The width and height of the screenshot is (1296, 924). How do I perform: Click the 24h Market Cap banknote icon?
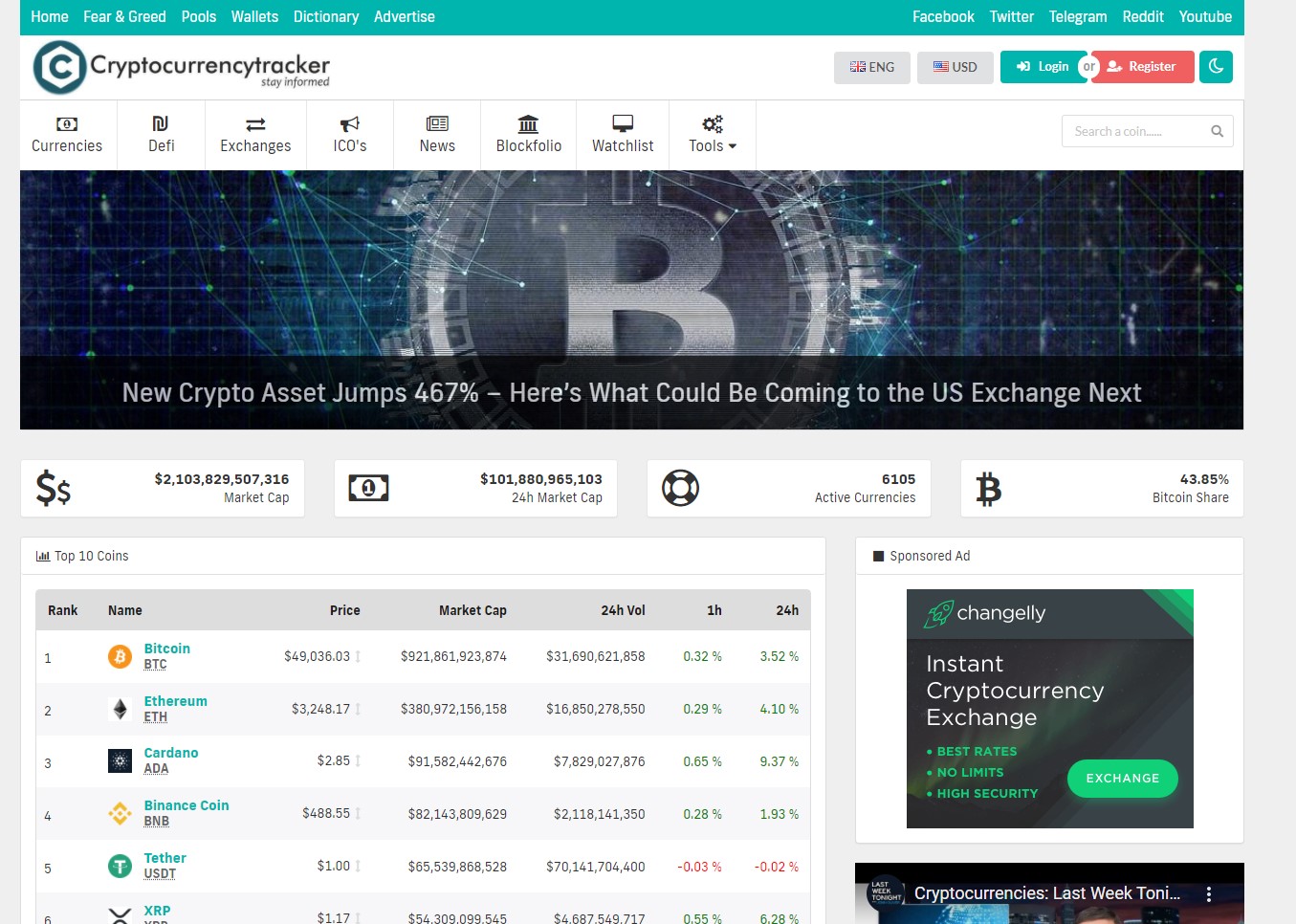368,488
